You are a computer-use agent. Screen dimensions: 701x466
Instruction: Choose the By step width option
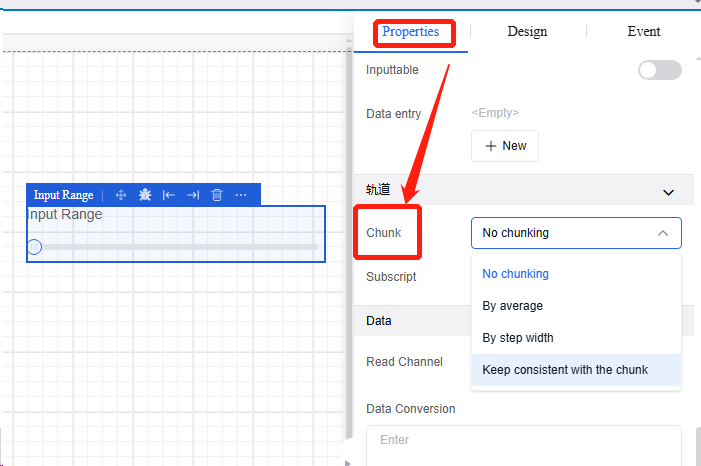[x=576, y=338]
